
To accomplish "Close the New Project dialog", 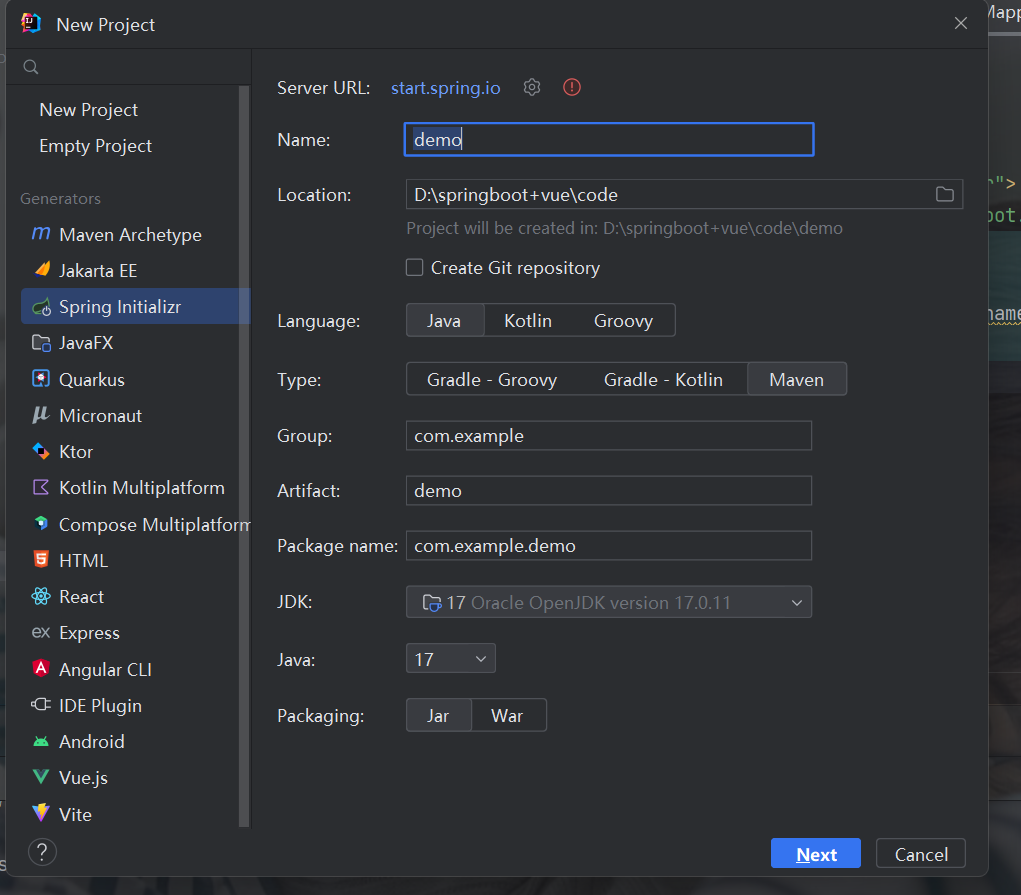I will (960, 23).
